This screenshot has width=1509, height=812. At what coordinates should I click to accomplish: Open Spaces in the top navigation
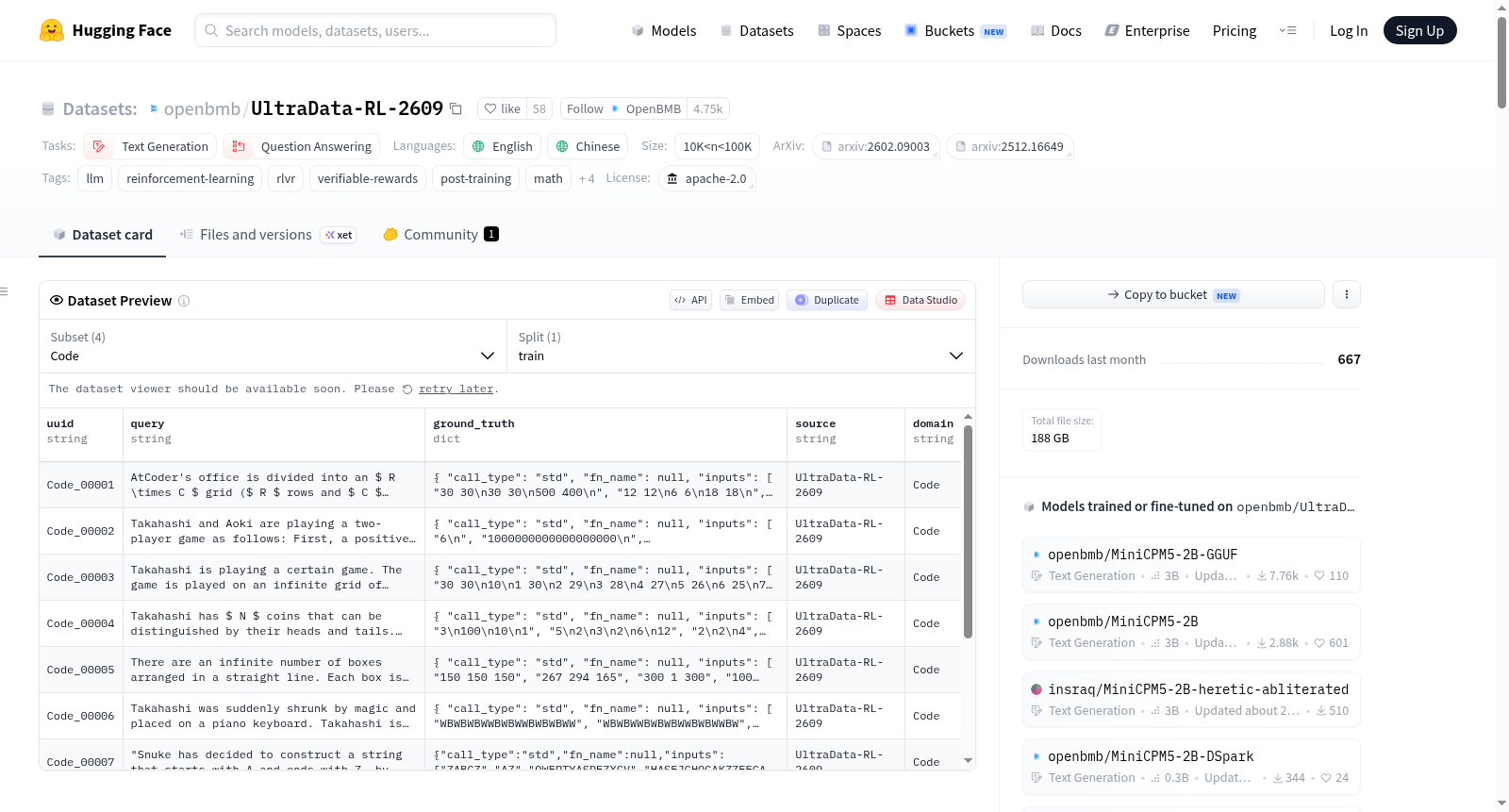tap(850, 30)
